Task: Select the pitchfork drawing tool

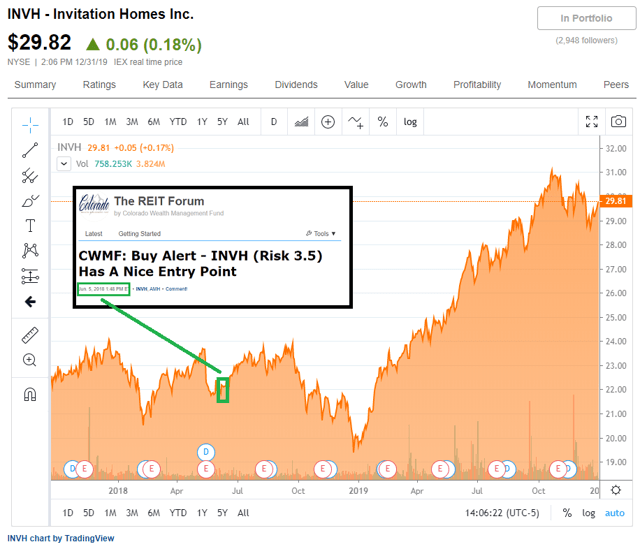Action: coord(30,176)
